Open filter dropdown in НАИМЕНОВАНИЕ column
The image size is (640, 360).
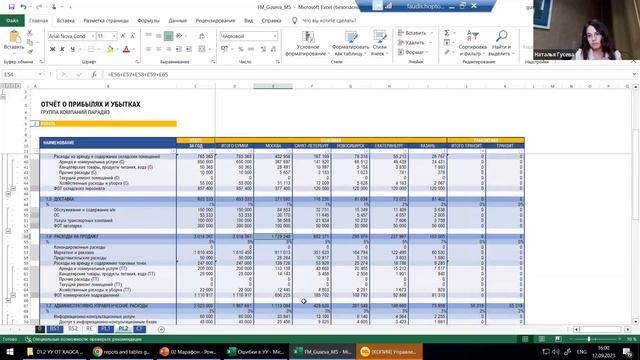(173, 151)
